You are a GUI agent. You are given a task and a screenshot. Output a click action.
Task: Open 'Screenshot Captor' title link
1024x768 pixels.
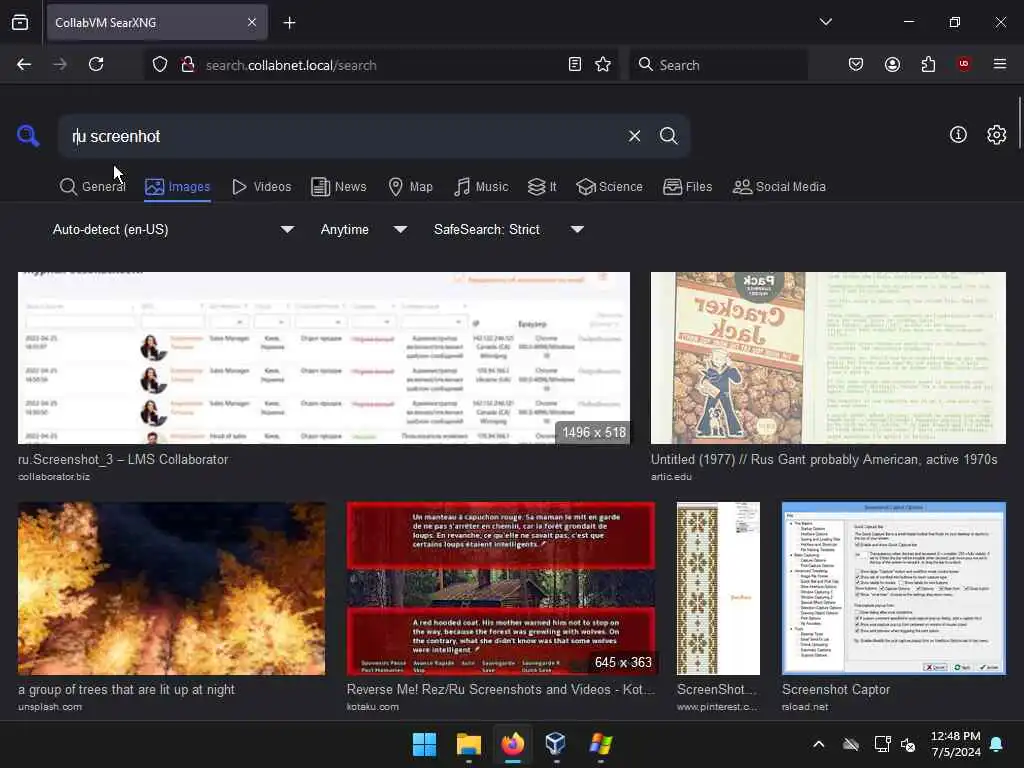point(836,690)
